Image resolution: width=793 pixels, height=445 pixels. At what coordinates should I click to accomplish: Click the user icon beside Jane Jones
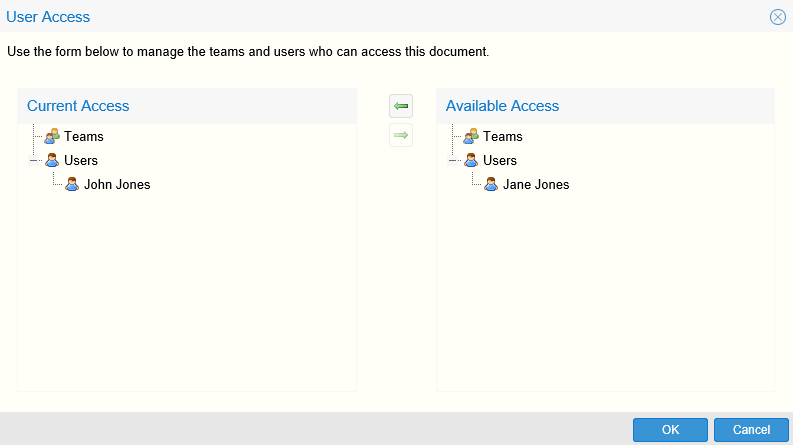pyautogui.click(x=491, y=184)
